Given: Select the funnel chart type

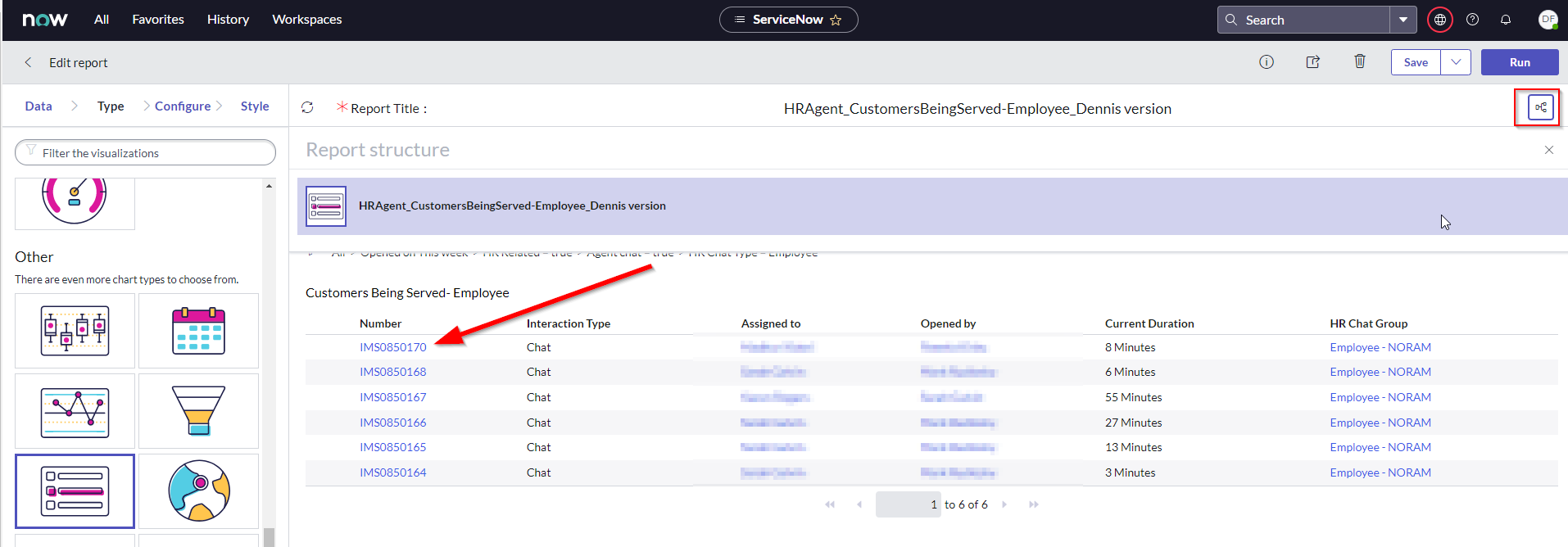Looking at the screenshot, I should tap(198, 411).
